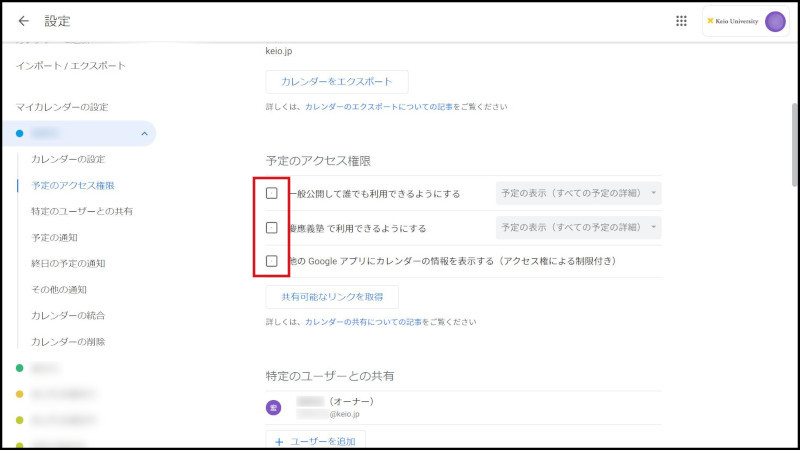800x450 pixels.
Task: Click the 共有可能なリンクを取得 button
Action: (332, 297)
